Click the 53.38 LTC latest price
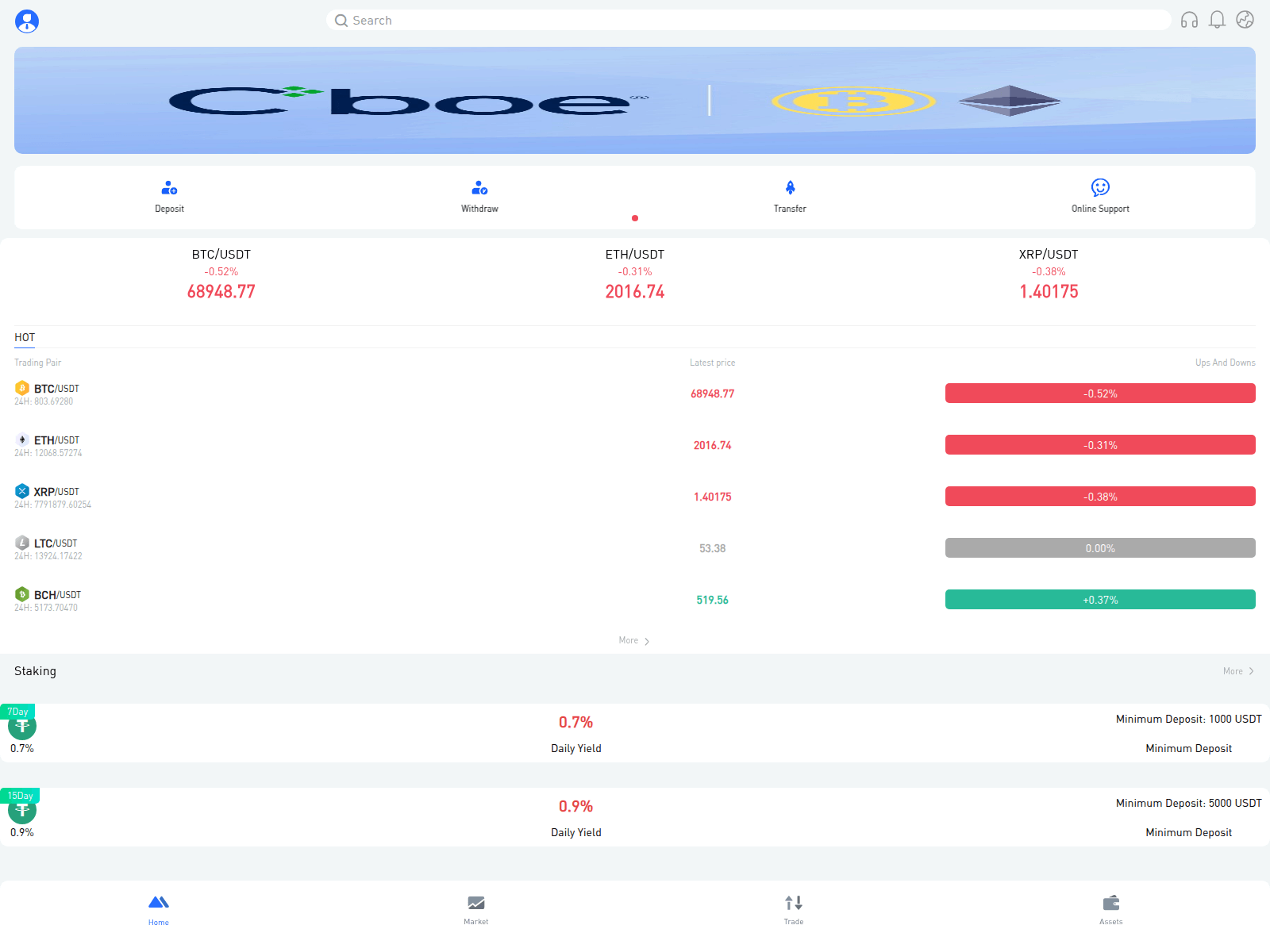 click(x=713, y=549)
